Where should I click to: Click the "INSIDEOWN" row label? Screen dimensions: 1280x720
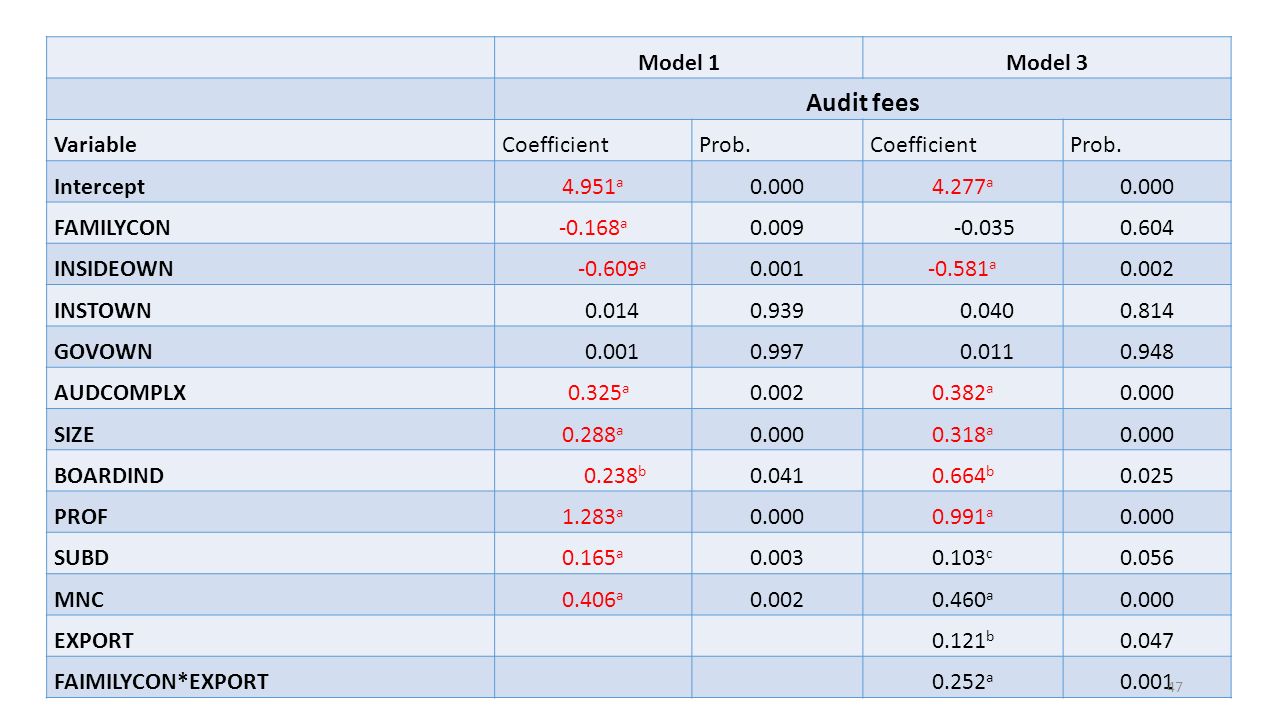[114, 269]
